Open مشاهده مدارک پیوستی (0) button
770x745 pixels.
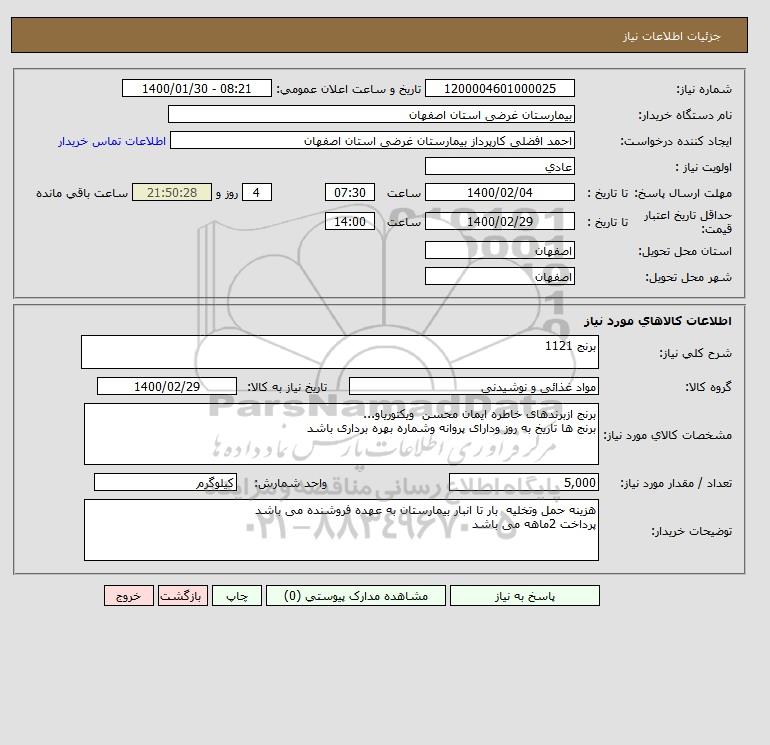356,596
